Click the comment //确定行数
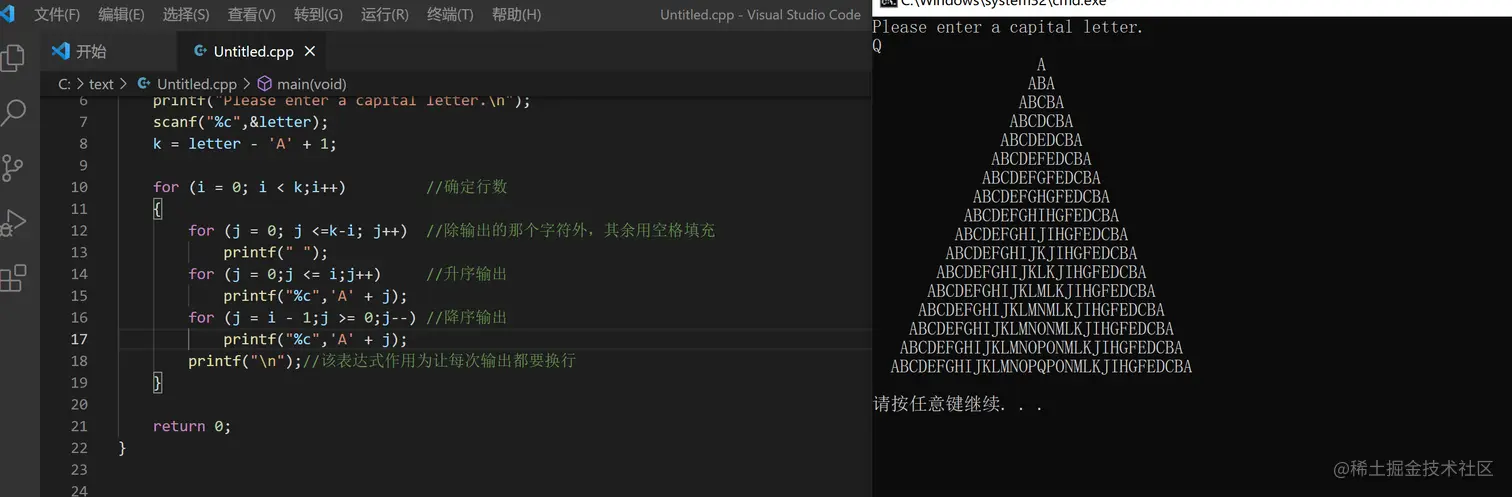The image size is (1512, 497). click(x=468, y=187)
